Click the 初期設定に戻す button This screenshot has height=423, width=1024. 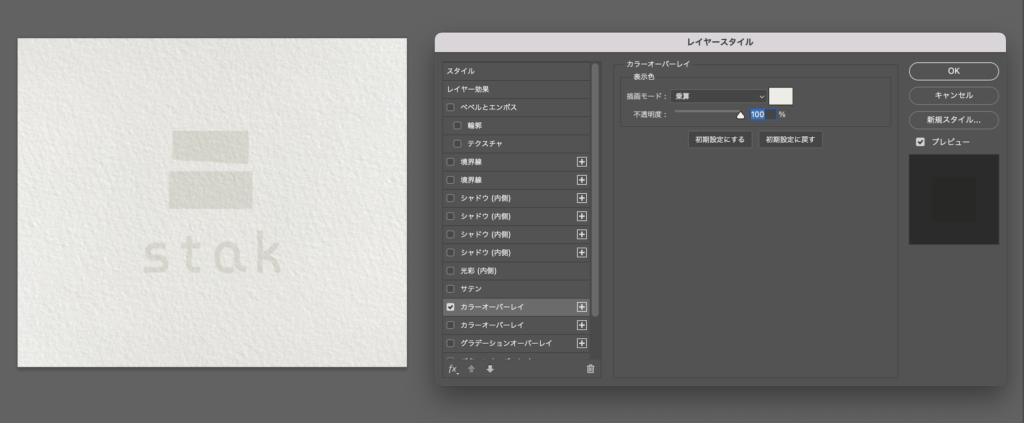click(x=790, y=140)
